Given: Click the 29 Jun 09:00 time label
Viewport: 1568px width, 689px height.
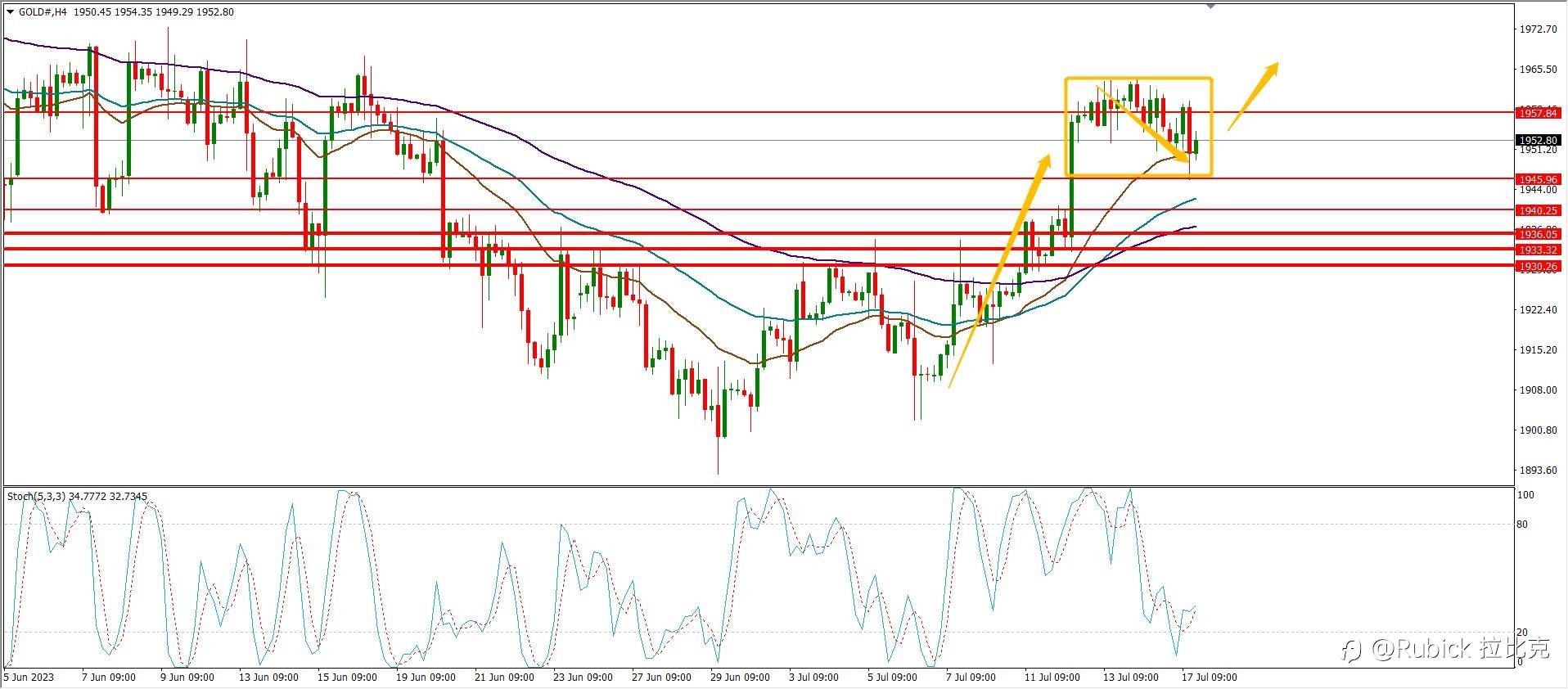Looking at the screenshot, I should click(740, 678).
